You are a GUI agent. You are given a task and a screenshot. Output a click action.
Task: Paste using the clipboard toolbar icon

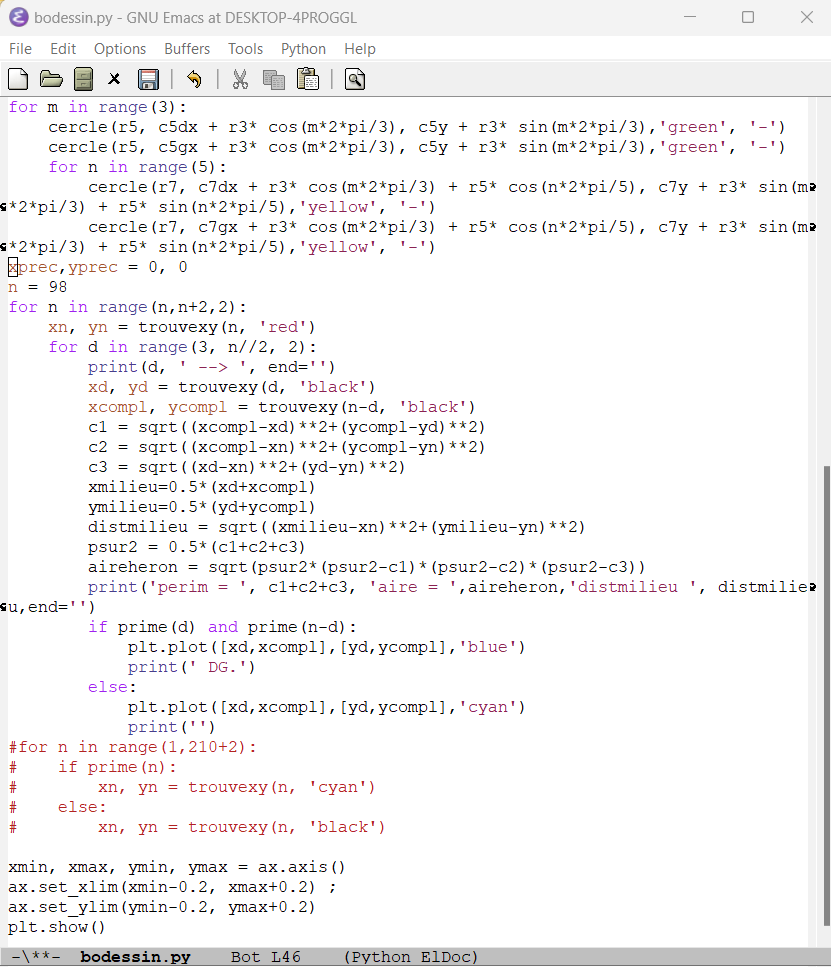(307, 79)
